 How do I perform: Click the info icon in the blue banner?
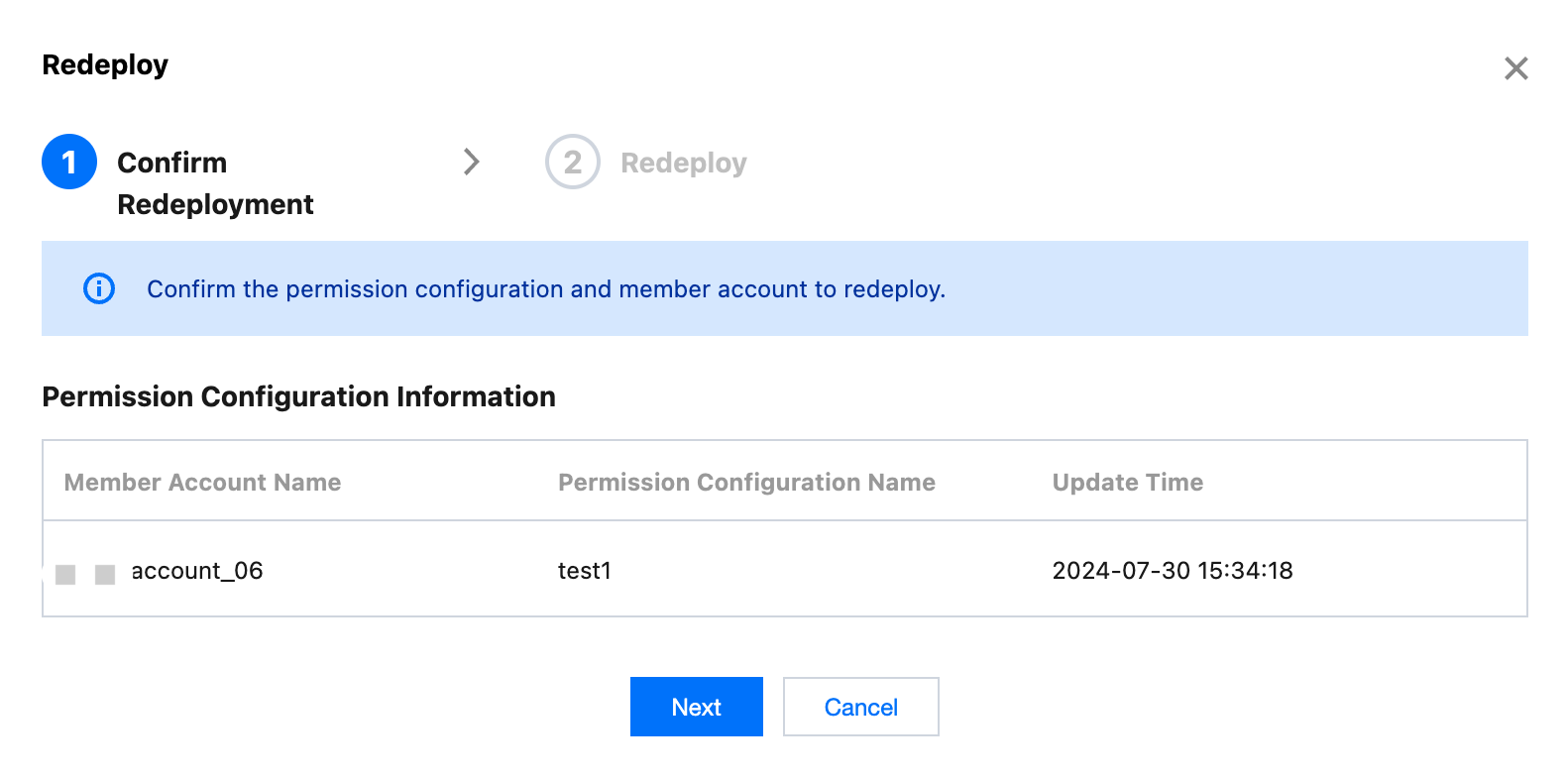tap(99, 288)
